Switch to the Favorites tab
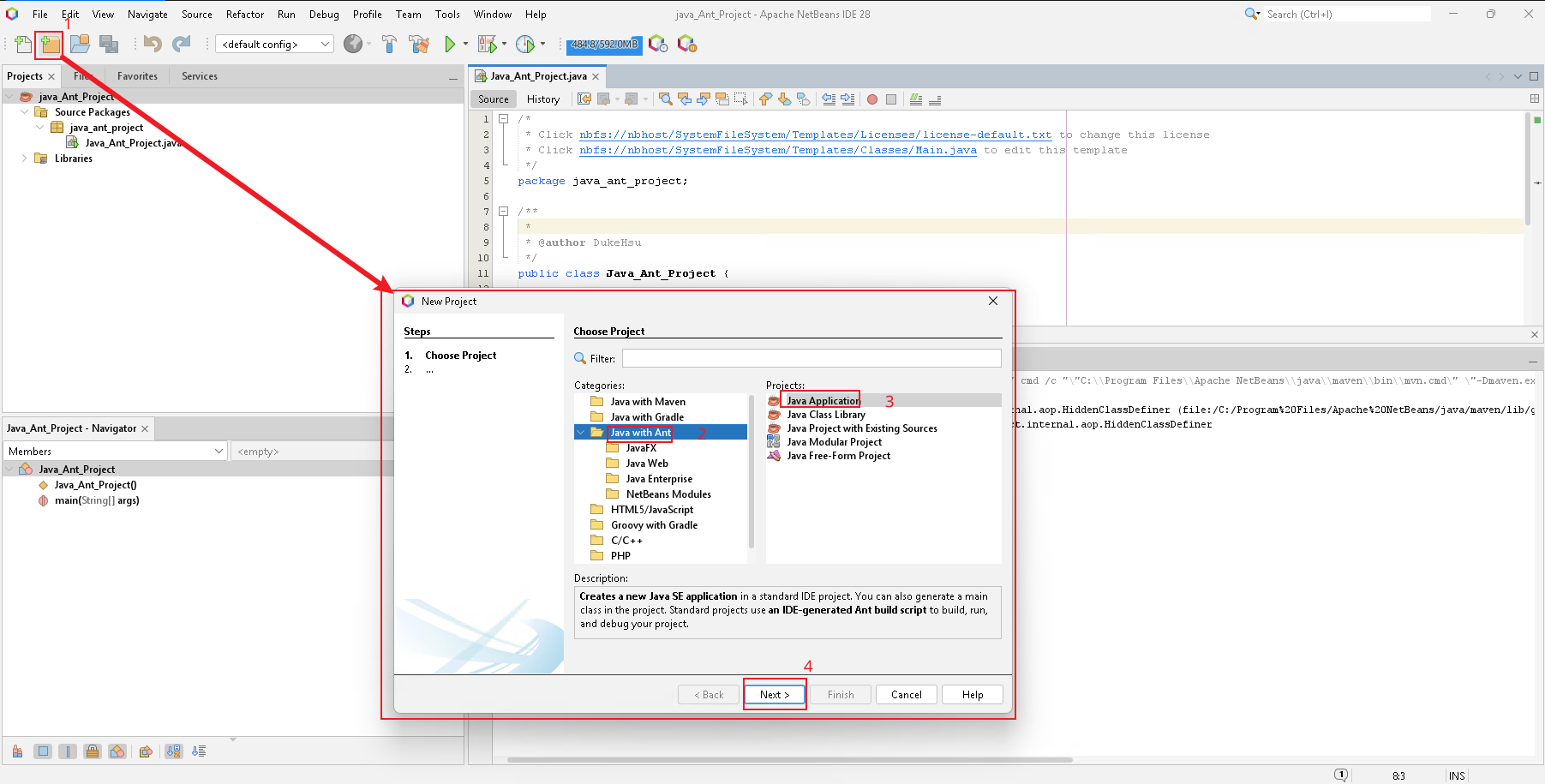Screen dimensions: 1545x784 [137, 76]
